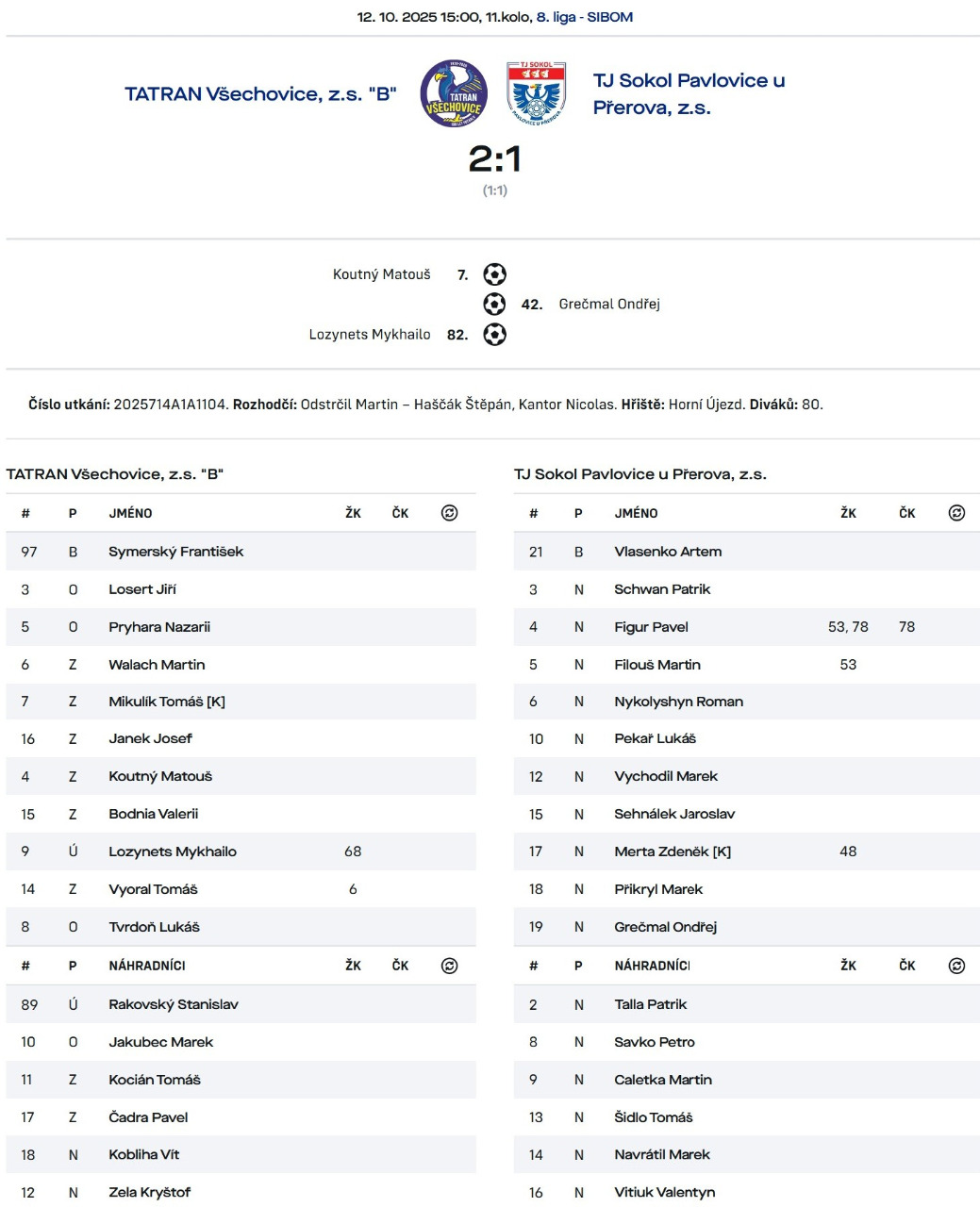Click the goal ball icon at minute 7
Viewport: 980px width, 1207px height.
click(494, 274)
